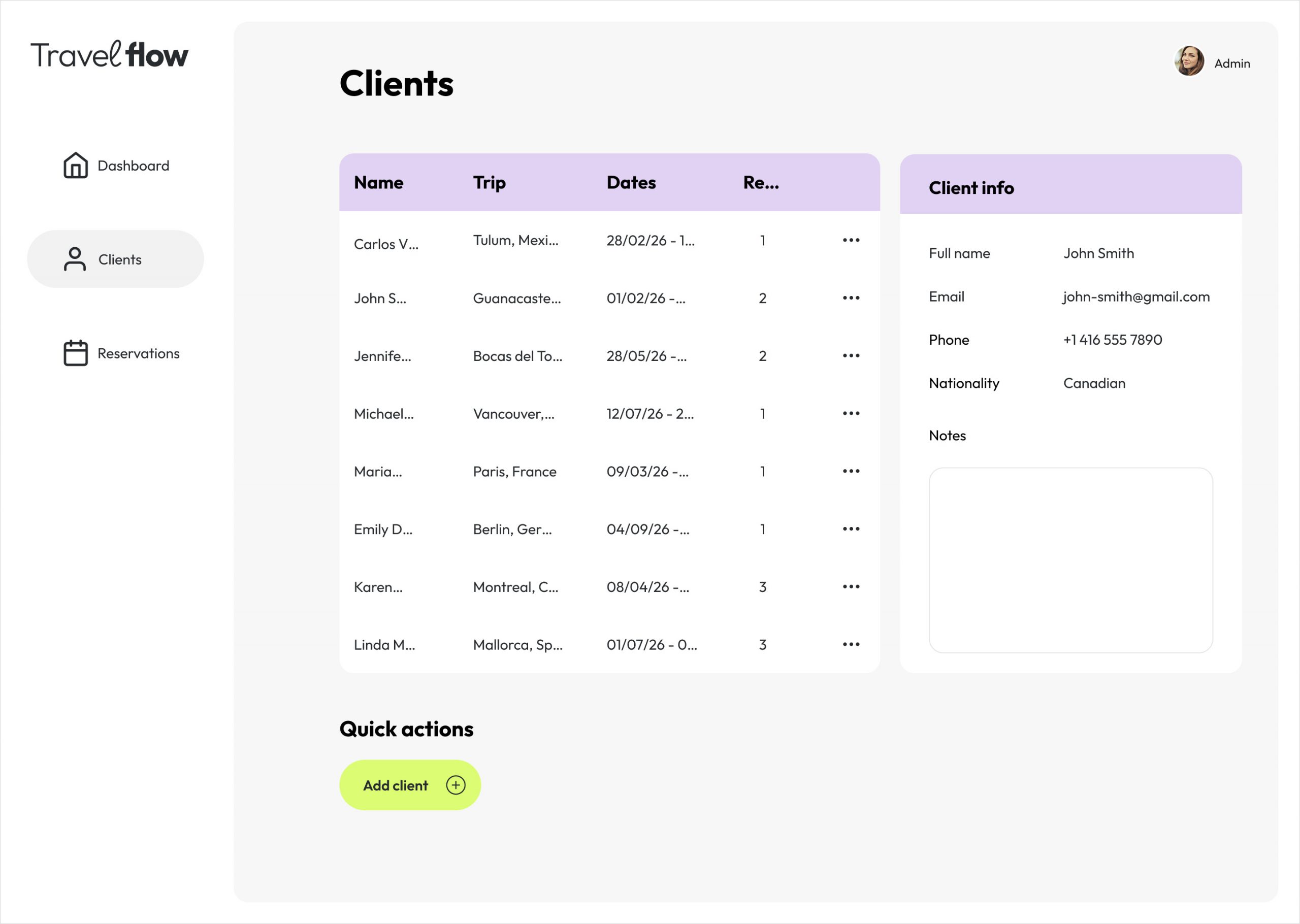Click the plus icon on Add client
Screen dimensions: 1300x924
click(456, 785)
